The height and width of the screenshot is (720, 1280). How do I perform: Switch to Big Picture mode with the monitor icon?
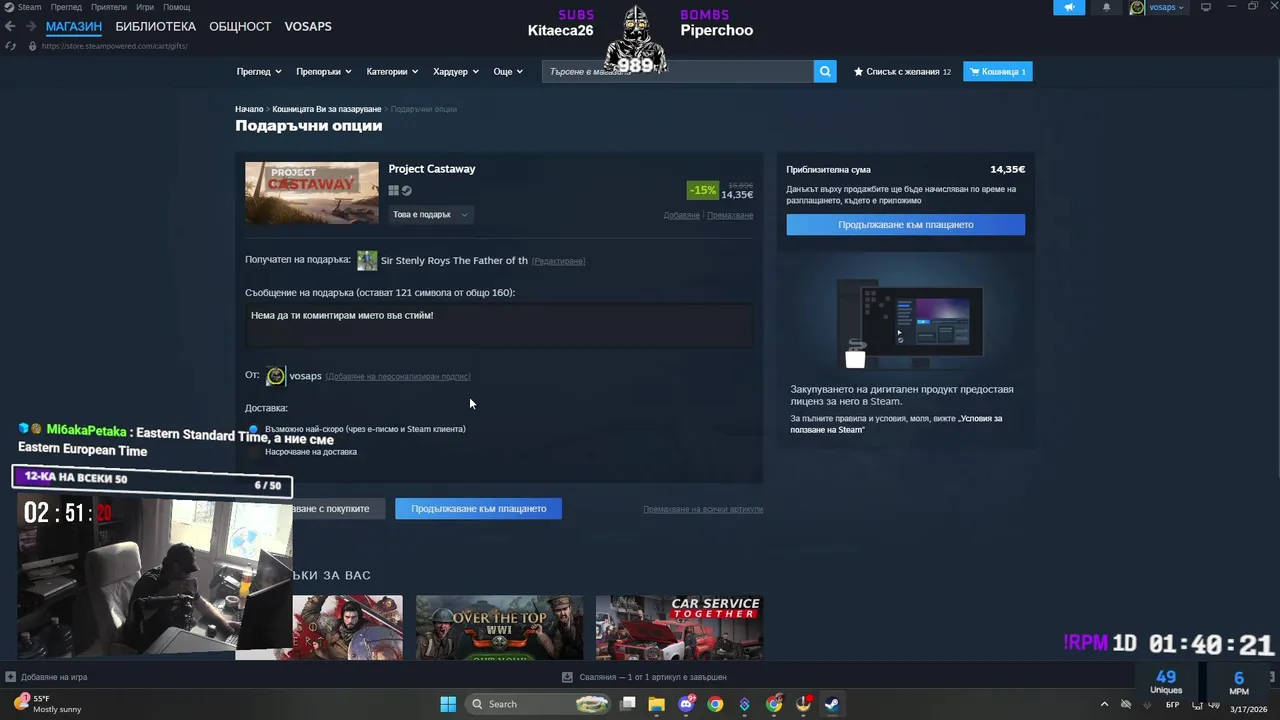(x=1205, y=7)
